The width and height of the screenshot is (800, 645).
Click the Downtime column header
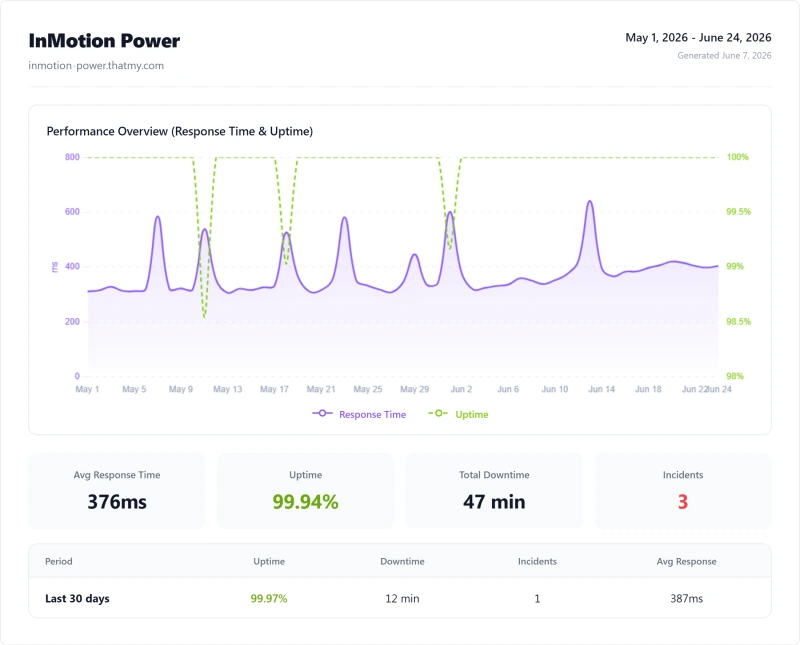coord(402,561)
